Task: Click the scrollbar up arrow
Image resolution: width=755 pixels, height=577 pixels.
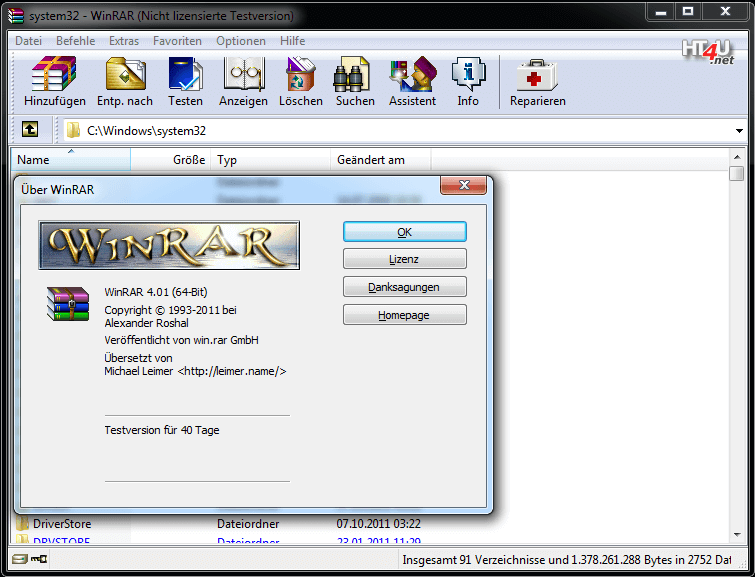Action: (x=737, y=157)
